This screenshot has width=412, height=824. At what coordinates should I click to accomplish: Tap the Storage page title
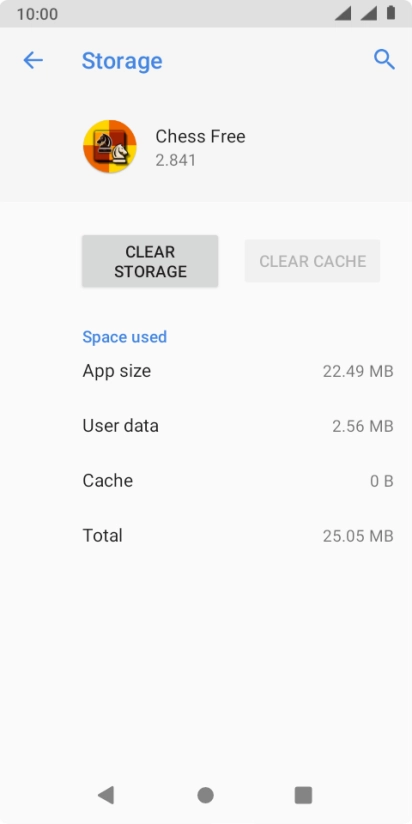point(122,61)
